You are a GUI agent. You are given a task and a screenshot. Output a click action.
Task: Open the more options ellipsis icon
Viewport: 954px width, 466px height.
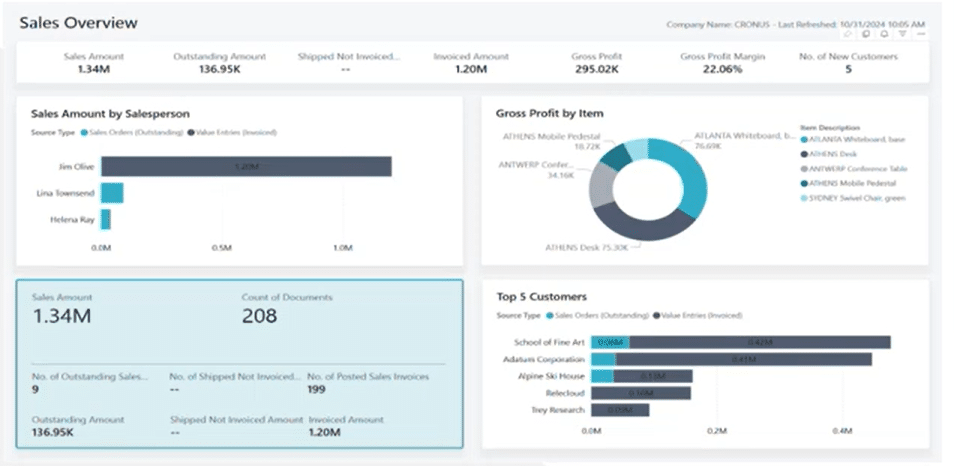coord(920,33)
